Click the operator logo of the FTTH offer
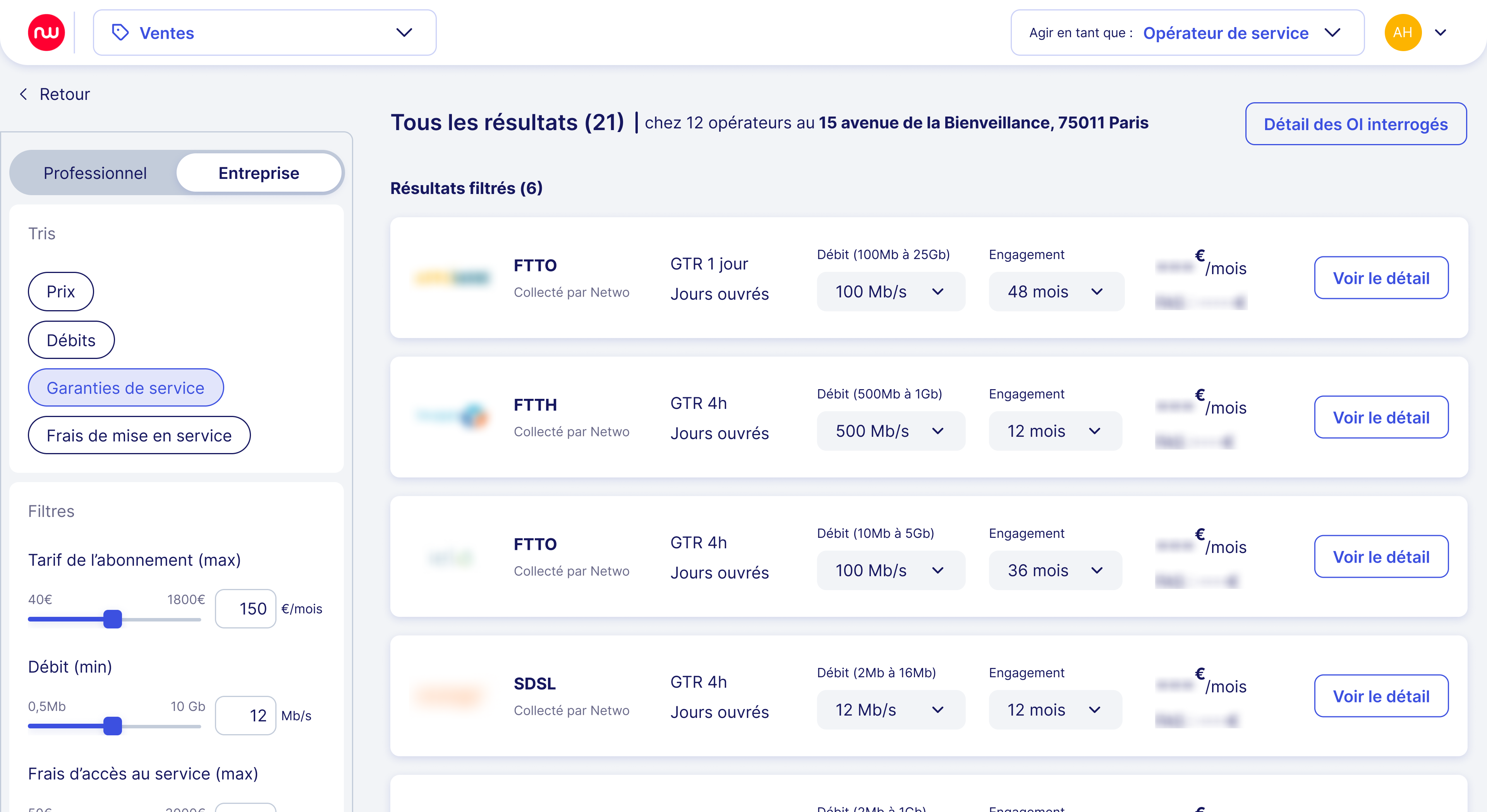Image resolution: width=1487 pixels, height=812 pixels. (x=453, y=415)
